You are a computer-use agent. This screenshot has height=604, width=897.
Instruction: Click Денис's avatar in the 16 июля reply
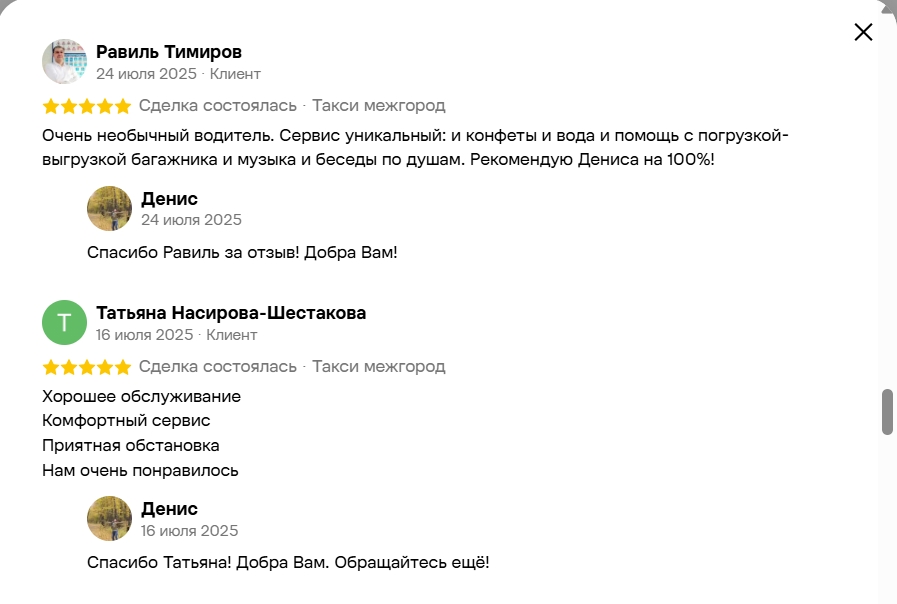[x=109, y=518]
